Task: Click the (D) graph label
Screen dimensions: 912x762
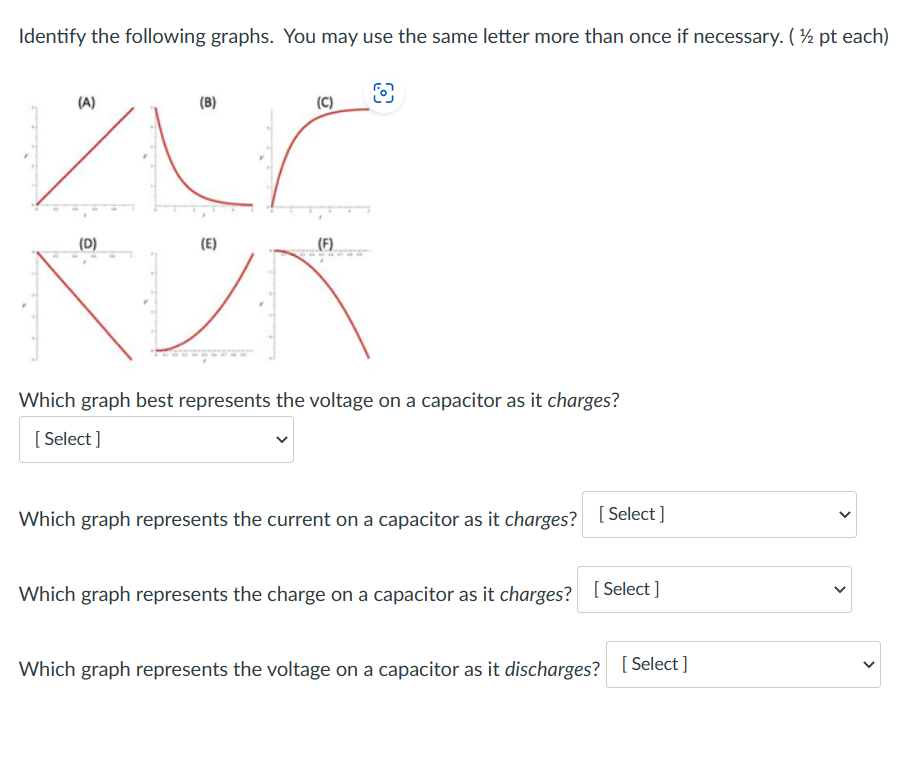Action: click(88, 243)
